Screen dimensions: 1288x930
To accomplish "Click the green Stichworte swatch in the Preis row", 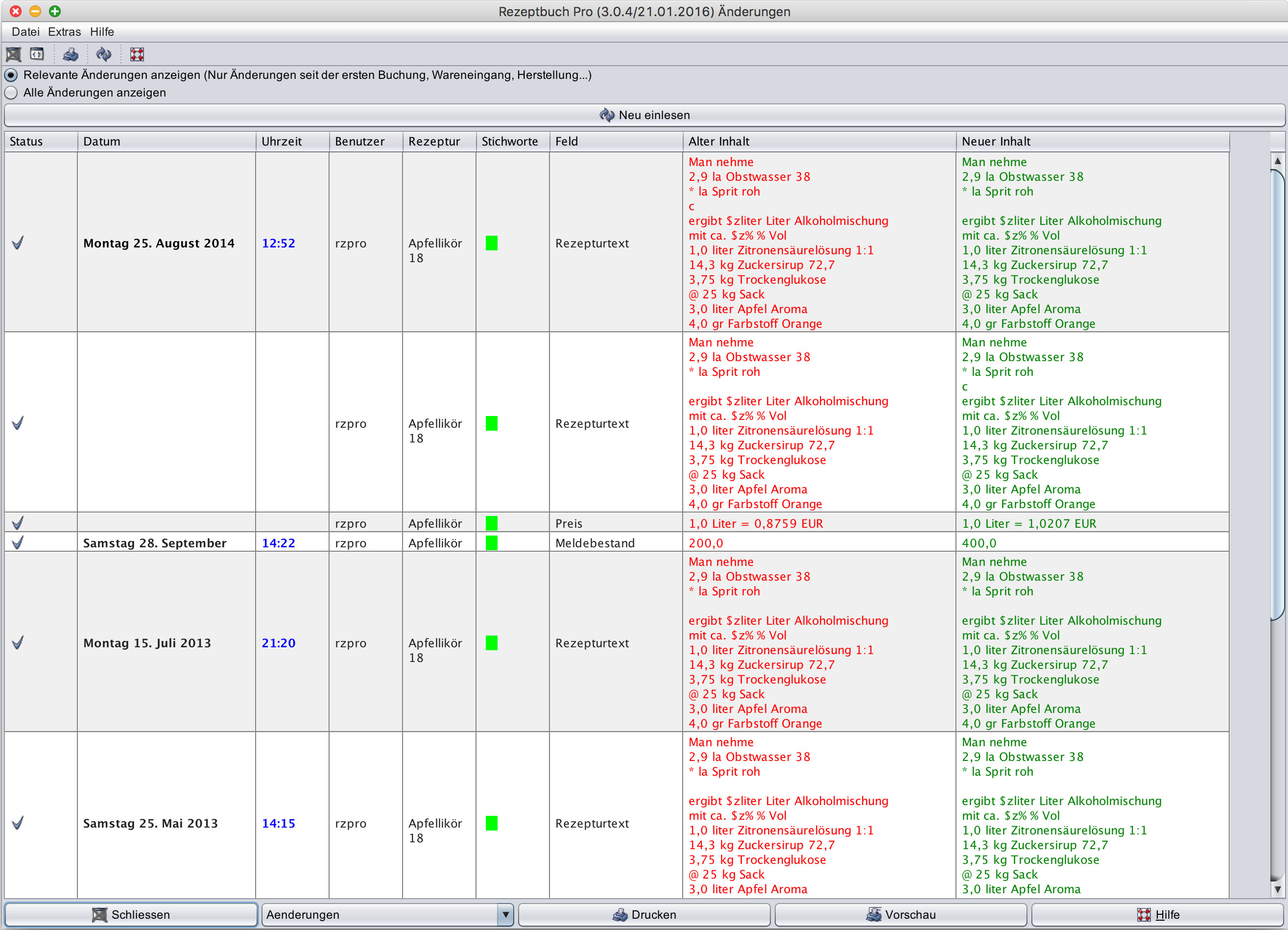I will pyautogui.click(x=491, y=523).
